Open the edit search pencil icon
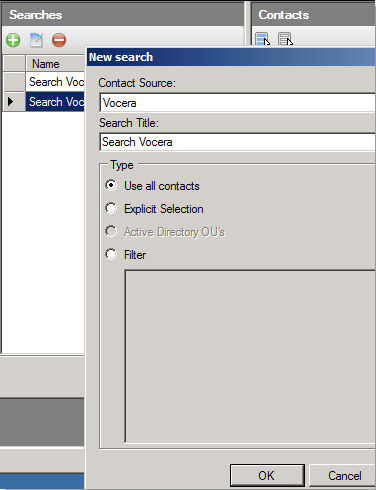376x490 pixels. (x=36, y=40)
